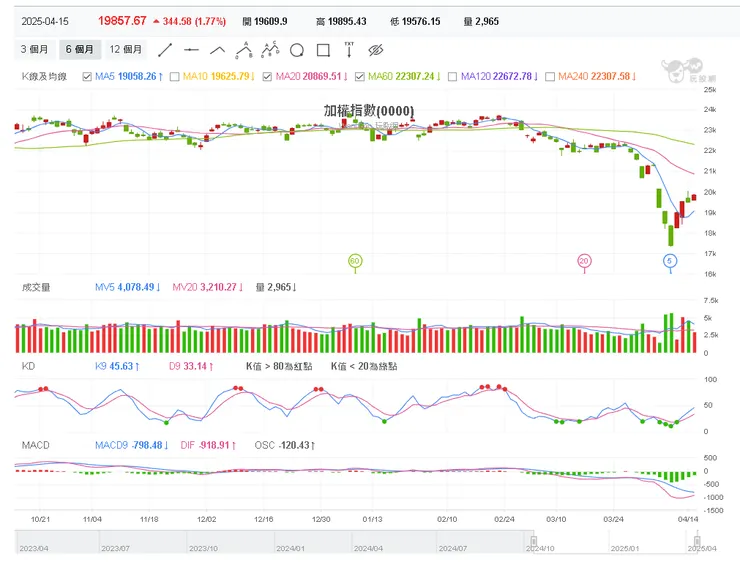The width and height of the screenshot is (740, 562).
Task: Select the TXT text annotation tool
Action: 349,48
